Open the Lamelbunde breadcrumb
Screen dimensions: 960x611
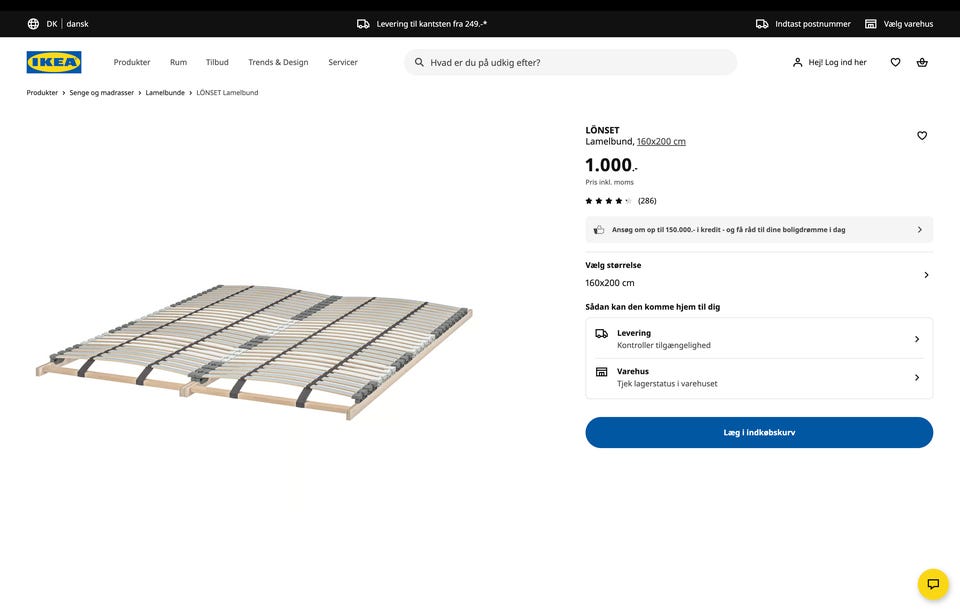point(165,92)
